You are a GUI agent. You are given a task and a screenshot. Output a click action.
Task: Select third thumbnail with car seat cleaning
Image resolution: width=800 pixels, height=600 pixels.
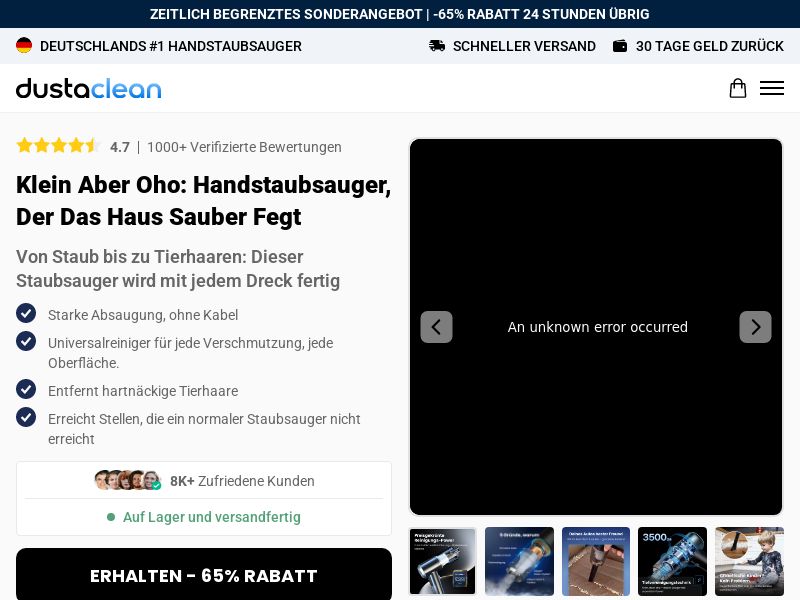tap(596, 561)
